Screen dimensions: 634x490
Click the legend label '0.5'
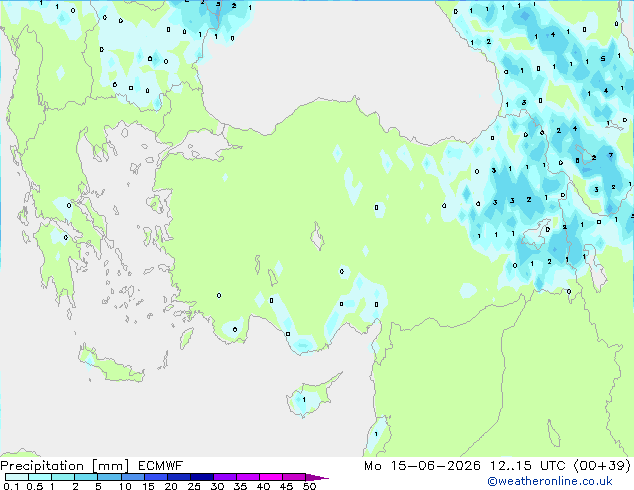tap(35, 486)
